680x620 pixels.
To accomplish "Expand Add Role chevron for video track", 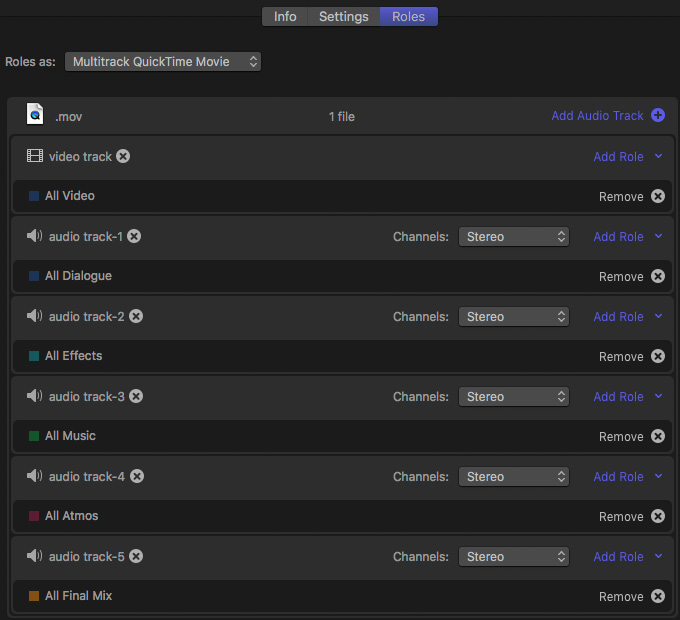I will point(658,156).
